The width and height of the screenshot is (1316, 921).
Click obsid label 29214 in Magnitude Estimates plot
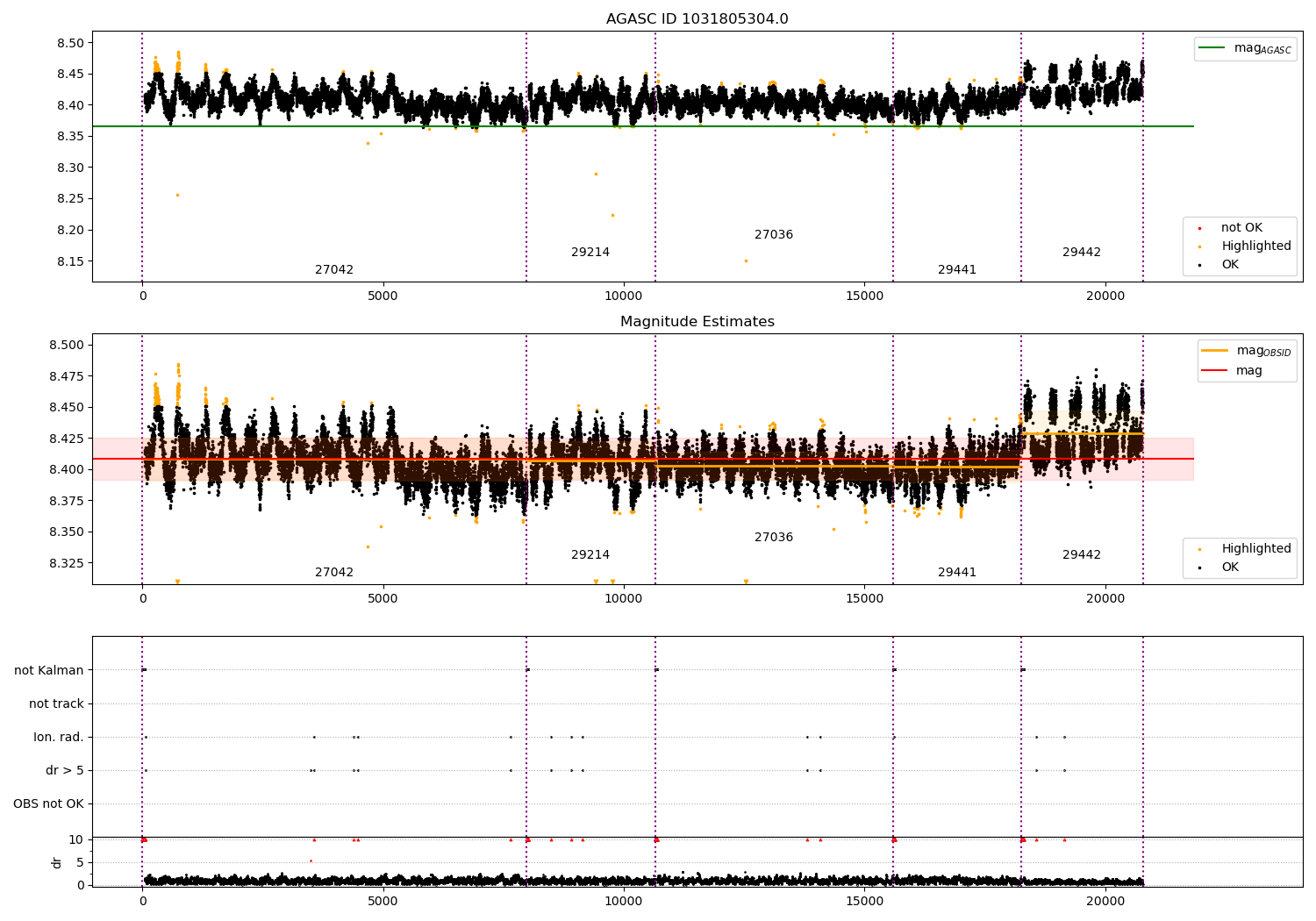tap(590, 555)
